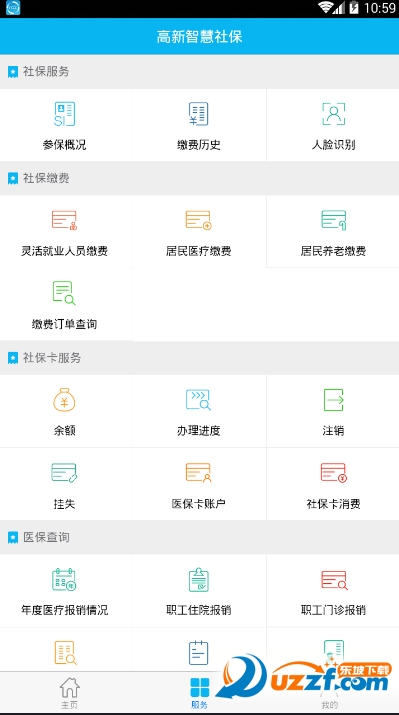The image size is (399, 715).
Task: Select 灵活就业人员缴费 card icon
Action: pos(64,220)
